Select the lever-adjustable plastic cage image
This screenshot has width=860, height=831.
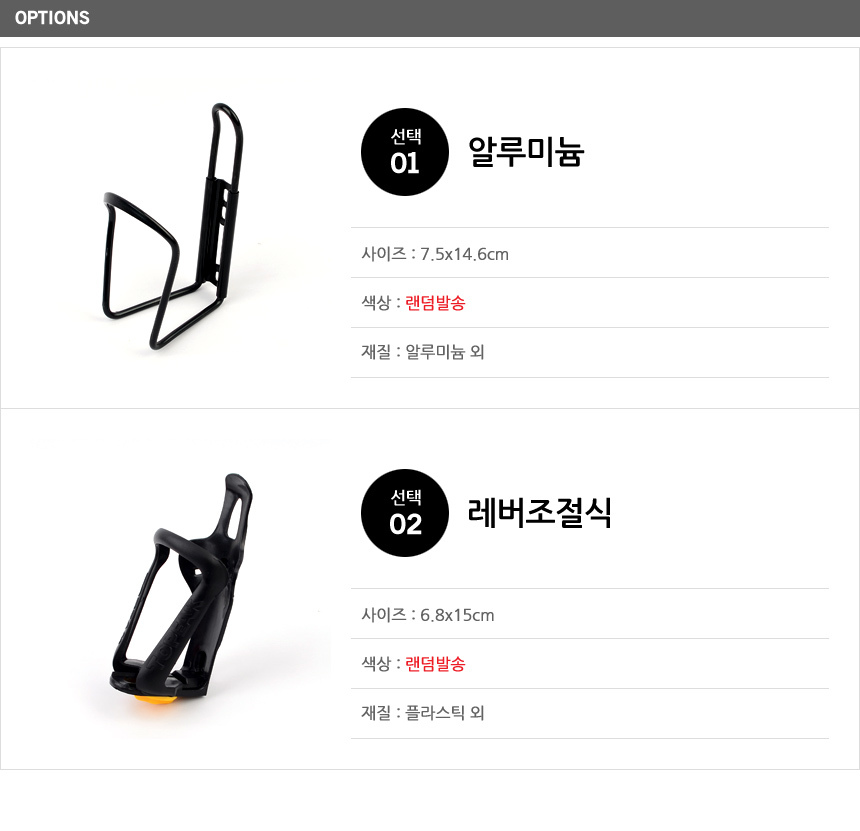pyautogui.click(x=181, y=589)
